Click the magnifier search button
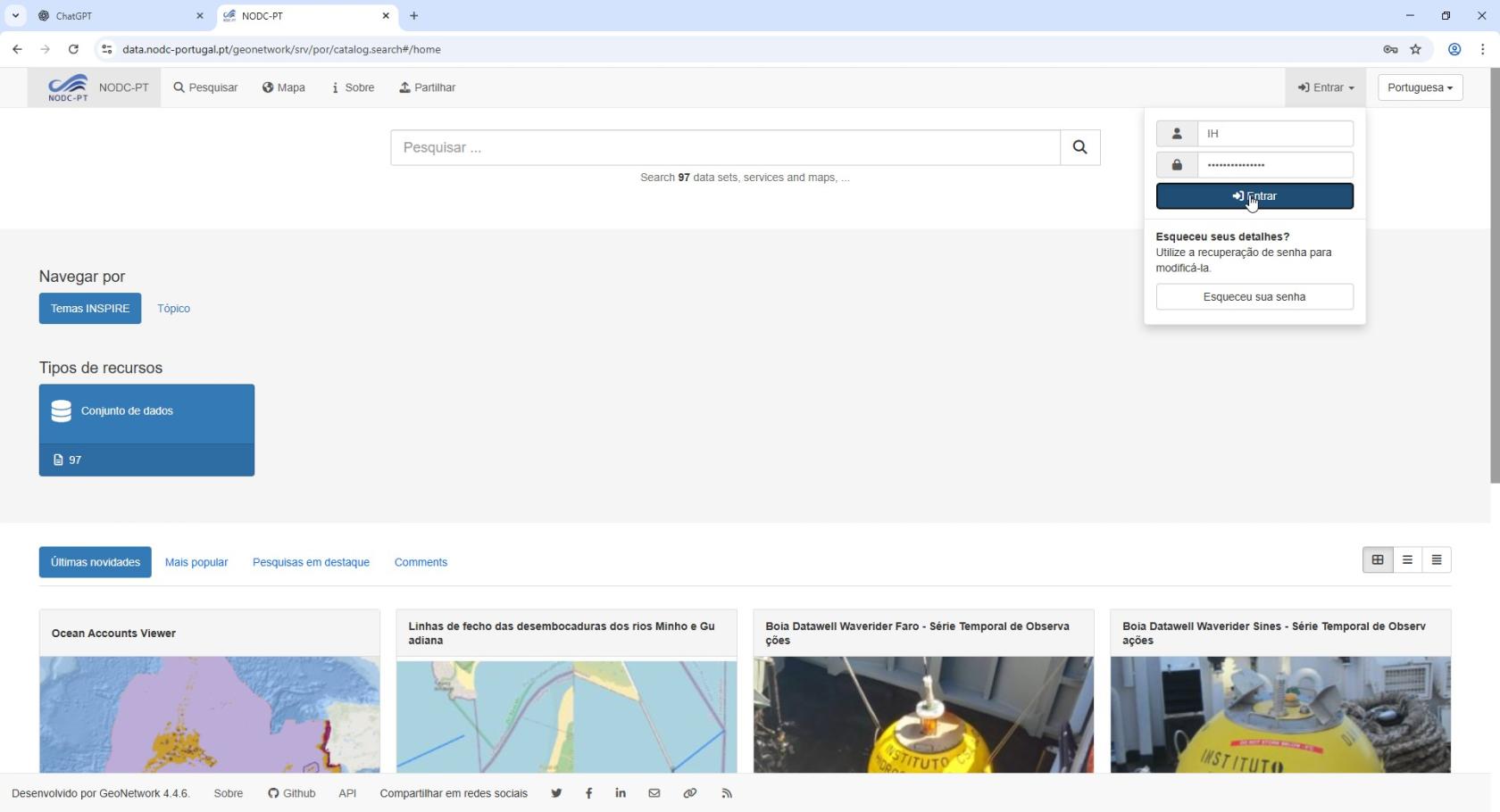Screen dimensions: 1500x812 [1079, 147]
